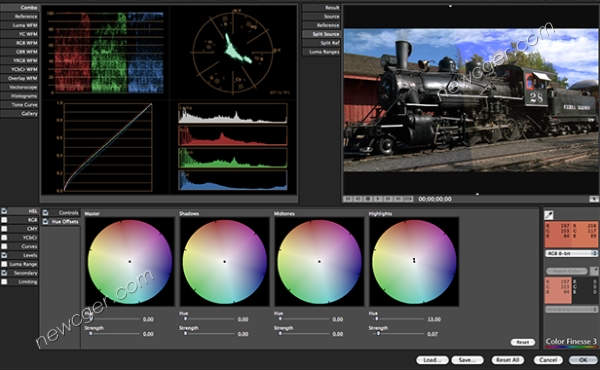
Task: Click the first playback transport button
Action: point(348,199)
